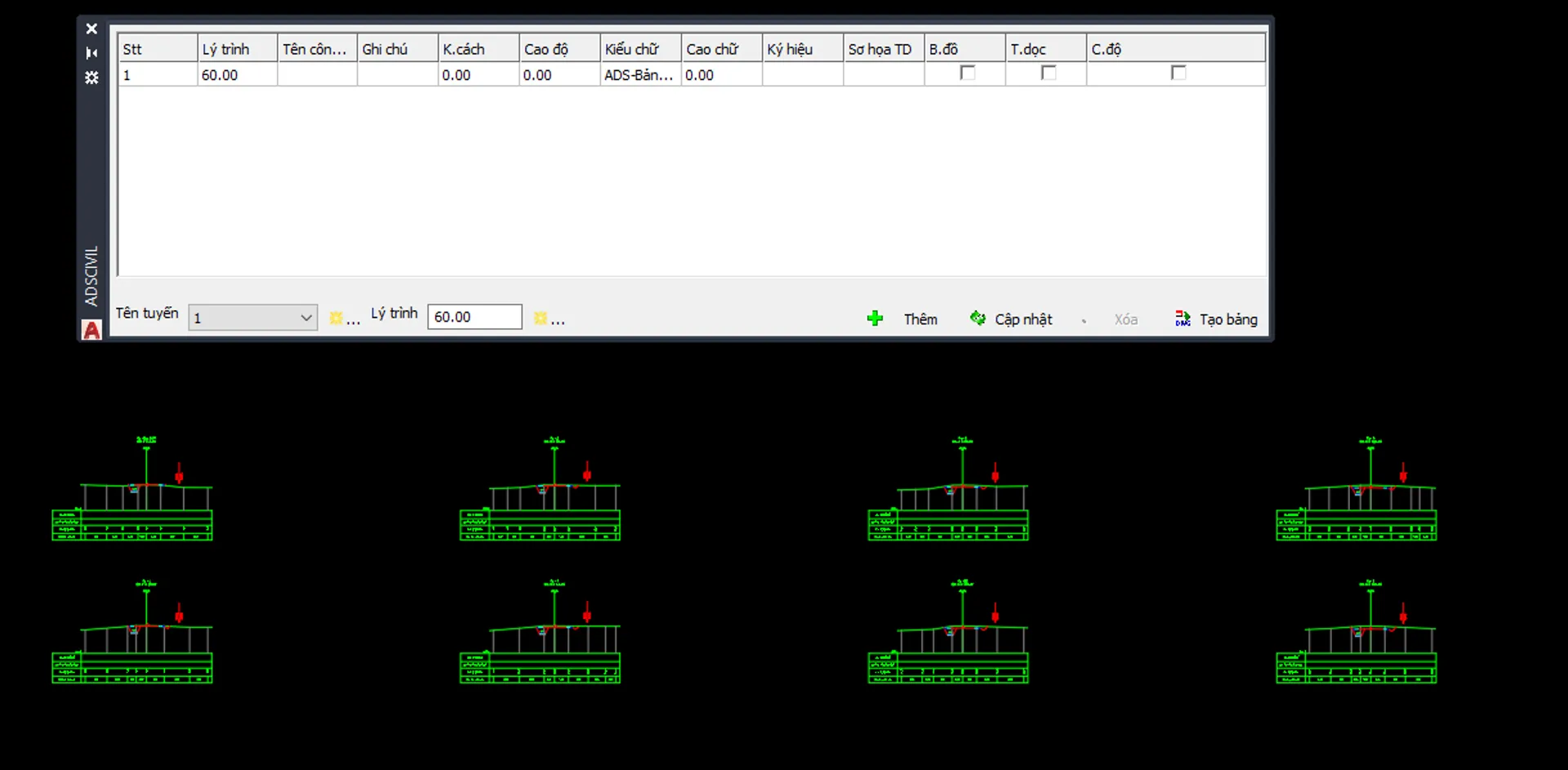1568x770 pixels.
Task: Click the Tên côn... column header
Action: 318,49
